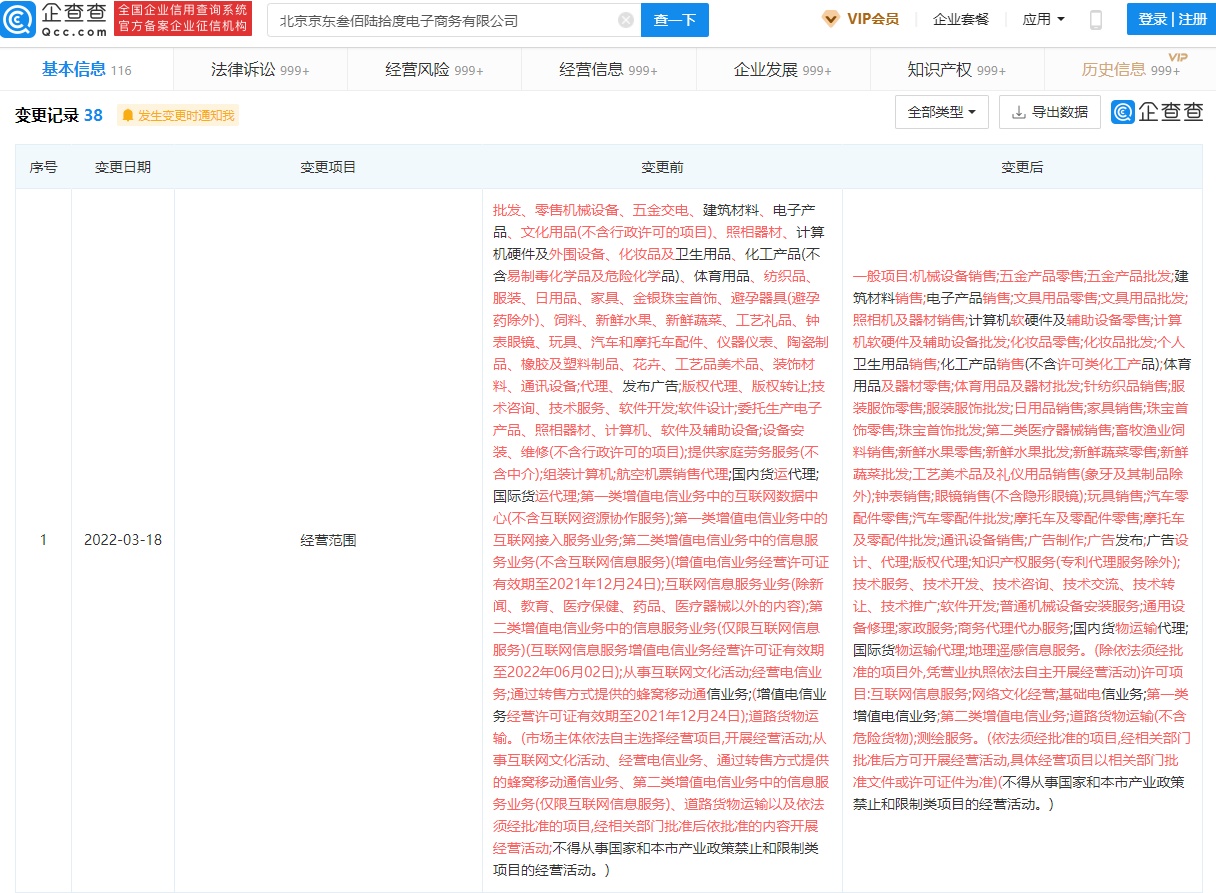Click the 企查查 logo beside 导出数据
This screenshot has width=1216, height=893.
pyautogui.click(x=1157, y=112)
